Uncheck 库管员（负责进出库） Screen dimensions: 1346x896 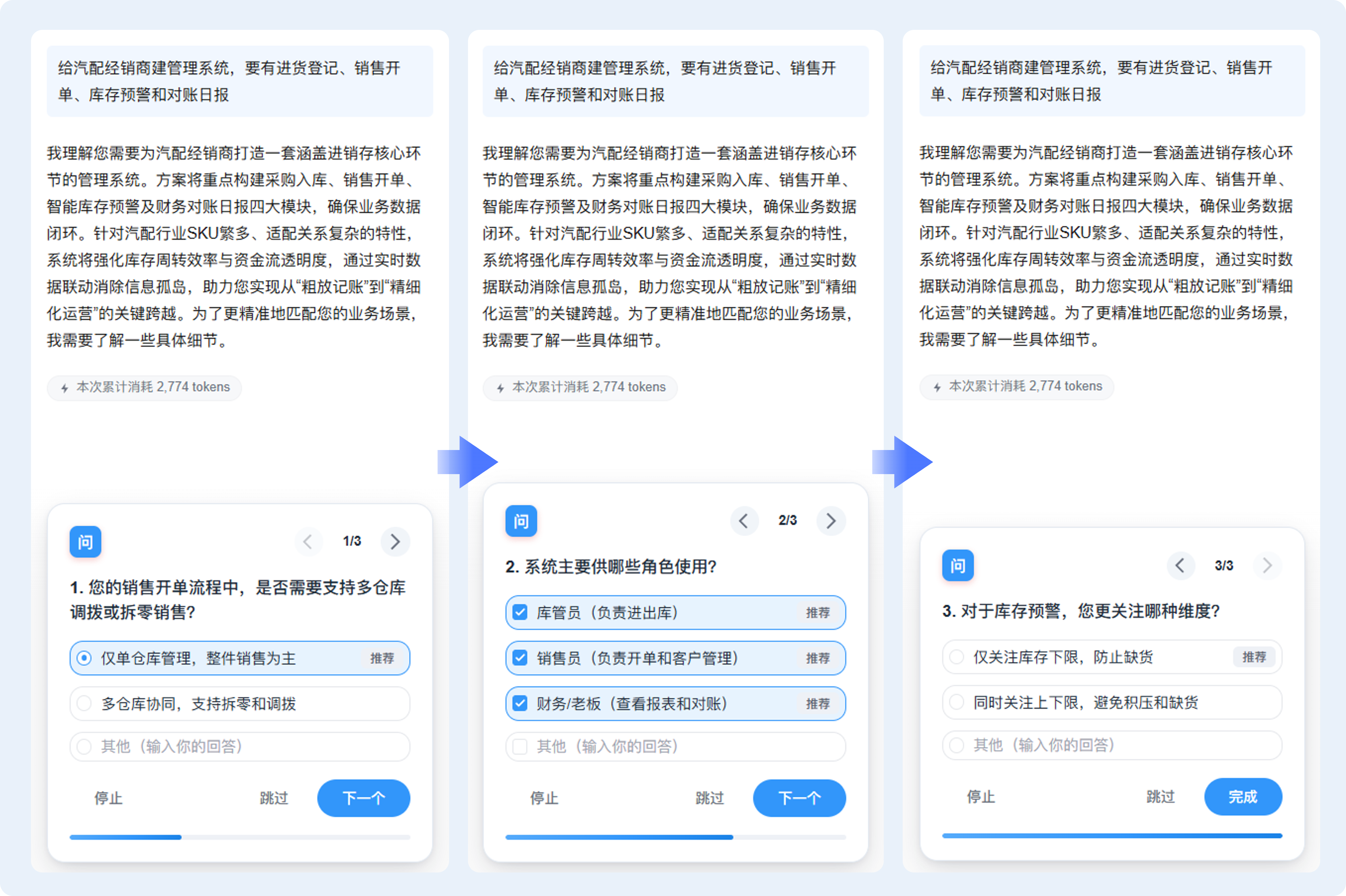pos(675,612)
